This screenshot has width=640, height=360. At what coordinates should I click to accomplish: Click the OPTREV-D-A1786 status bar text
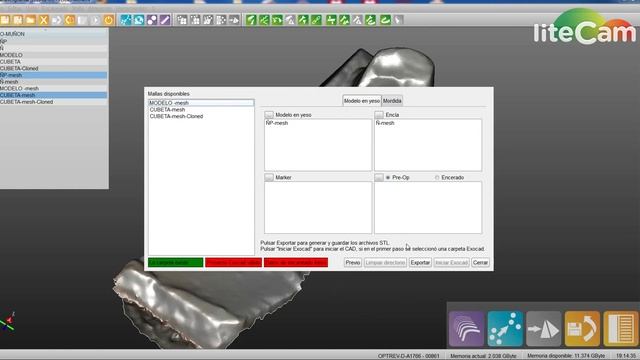coord(409,356)
